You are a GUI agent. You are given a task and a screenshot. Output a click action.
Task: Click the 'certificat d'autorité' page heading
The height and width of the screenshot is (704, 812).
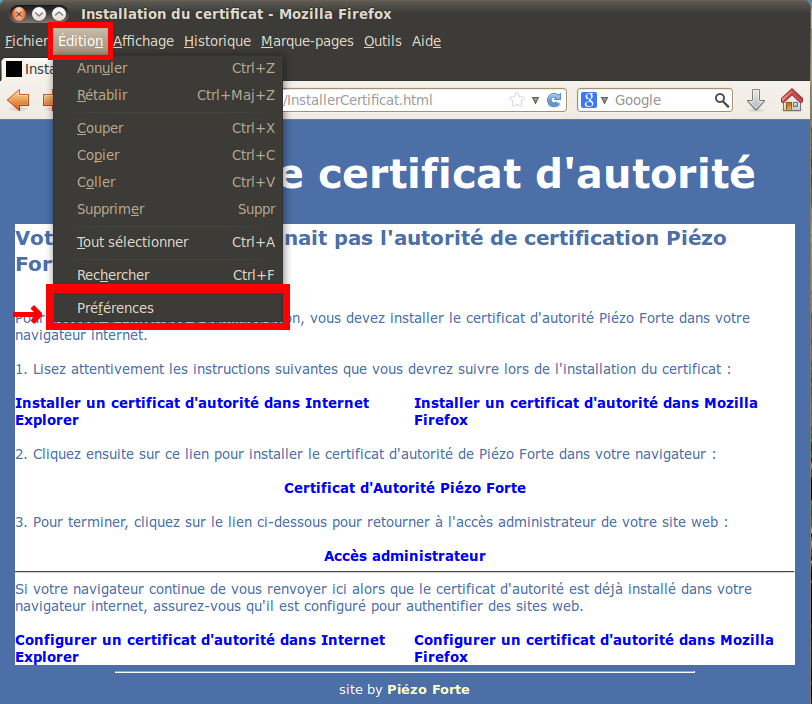click(x=536, y=175)
